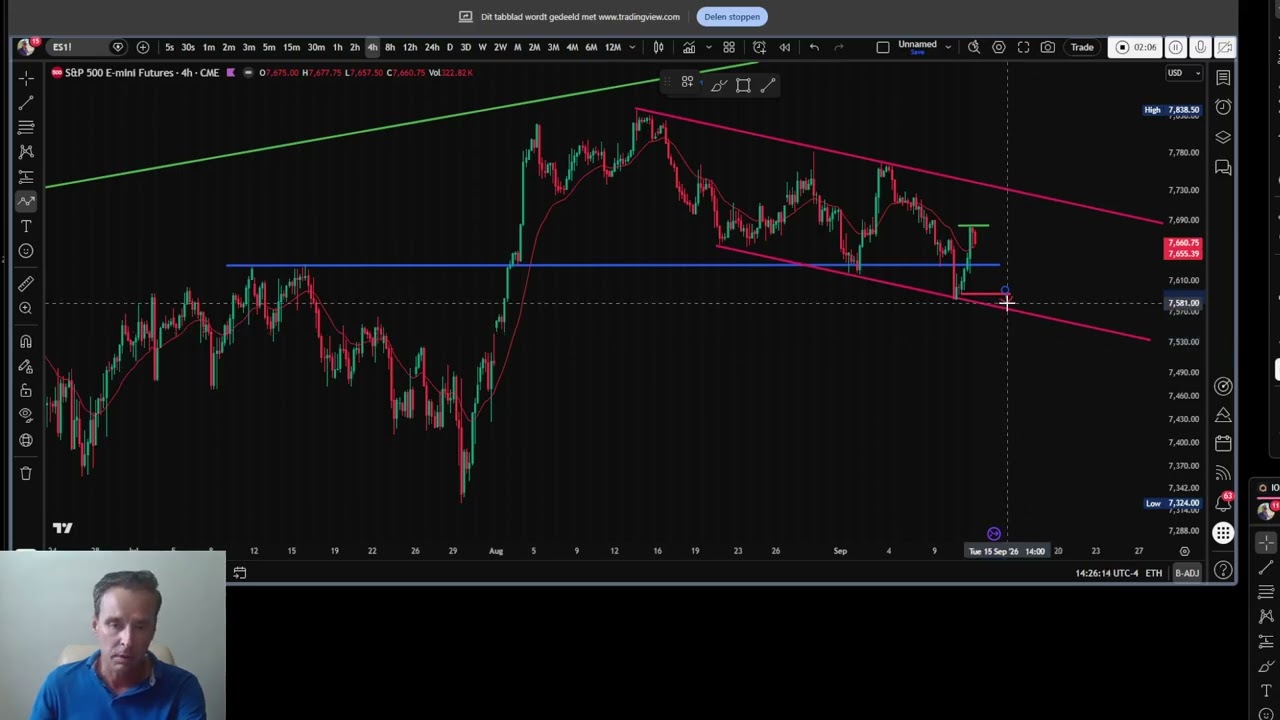Screen dimensions: 1280x720
Task: Open quick search in top toolbar
Action: [x=974, y=47]
